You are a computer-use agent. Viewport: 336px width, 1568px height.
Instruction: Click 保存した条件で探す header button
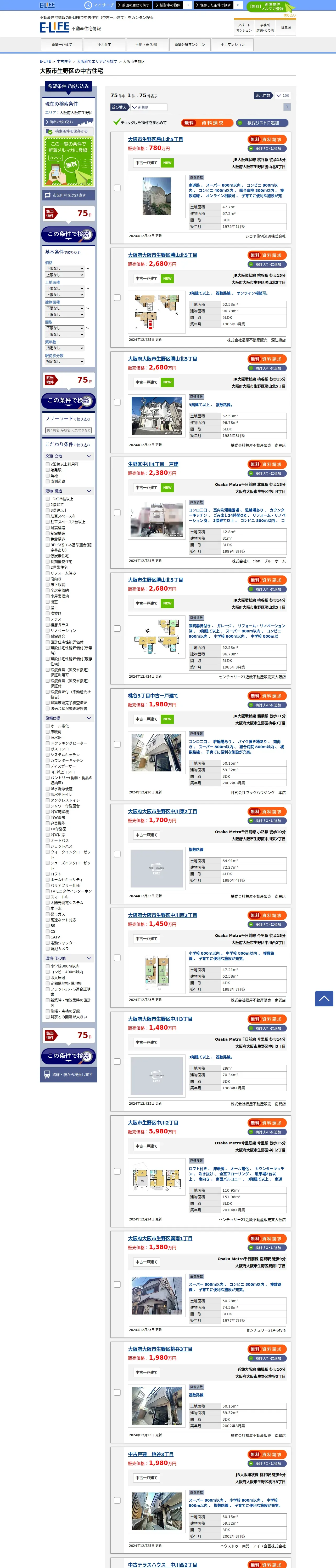coord(214,5)
